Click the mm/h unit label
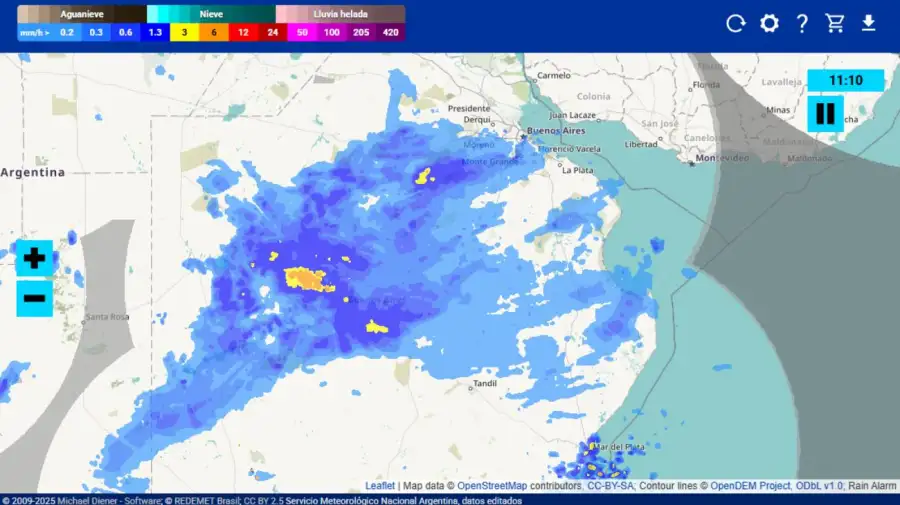The height and width of the screenshot is (505, 900). (x=34, y=33)
